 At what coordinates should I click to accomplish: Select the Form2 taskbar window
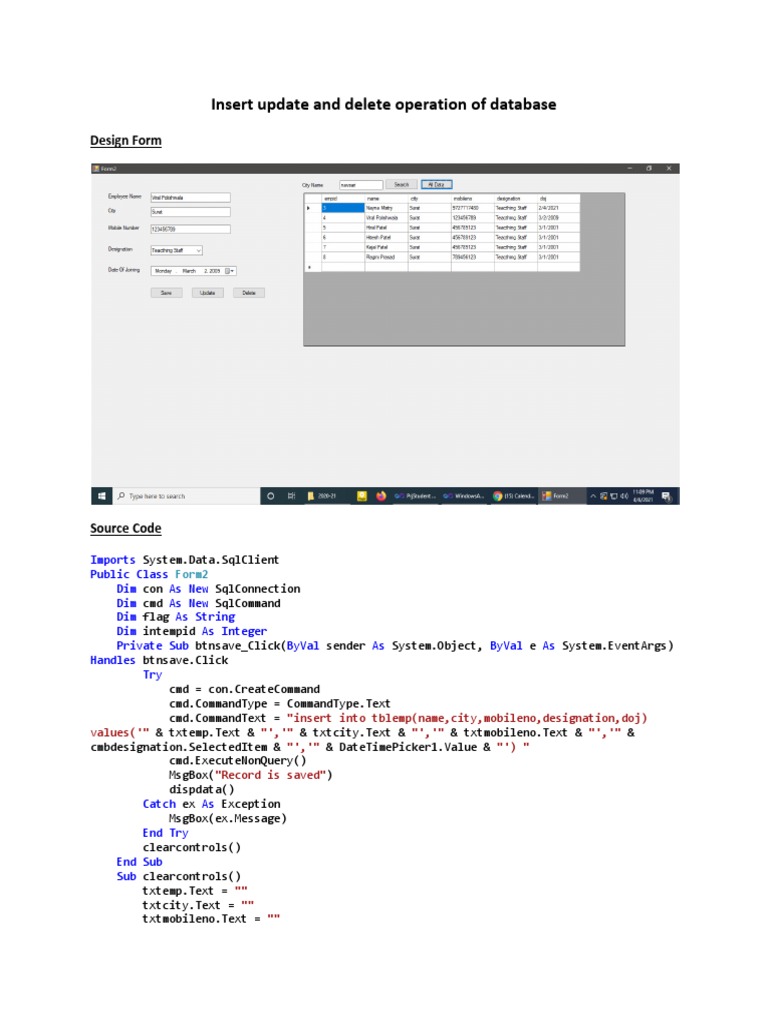pyautogui.click(x=558, y=496)
